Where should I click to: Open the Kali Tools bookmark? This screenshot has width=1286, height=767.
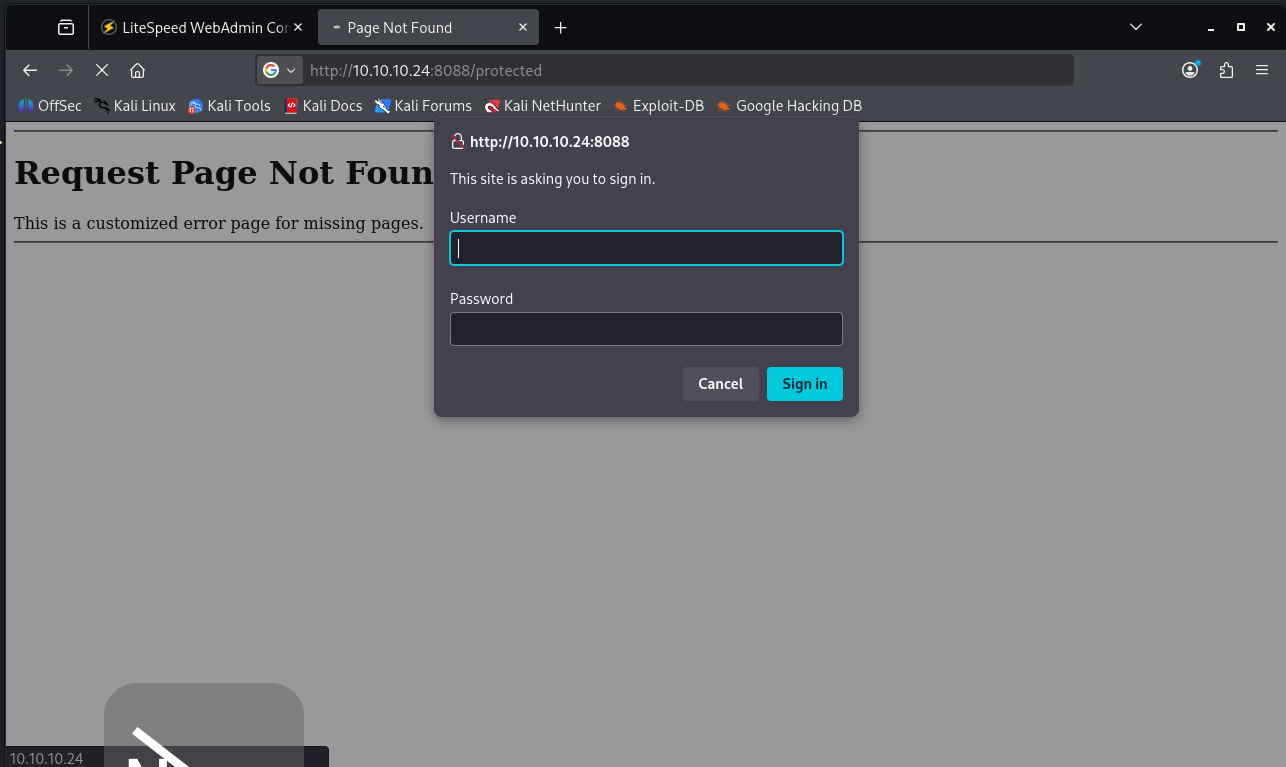point(230,106)
